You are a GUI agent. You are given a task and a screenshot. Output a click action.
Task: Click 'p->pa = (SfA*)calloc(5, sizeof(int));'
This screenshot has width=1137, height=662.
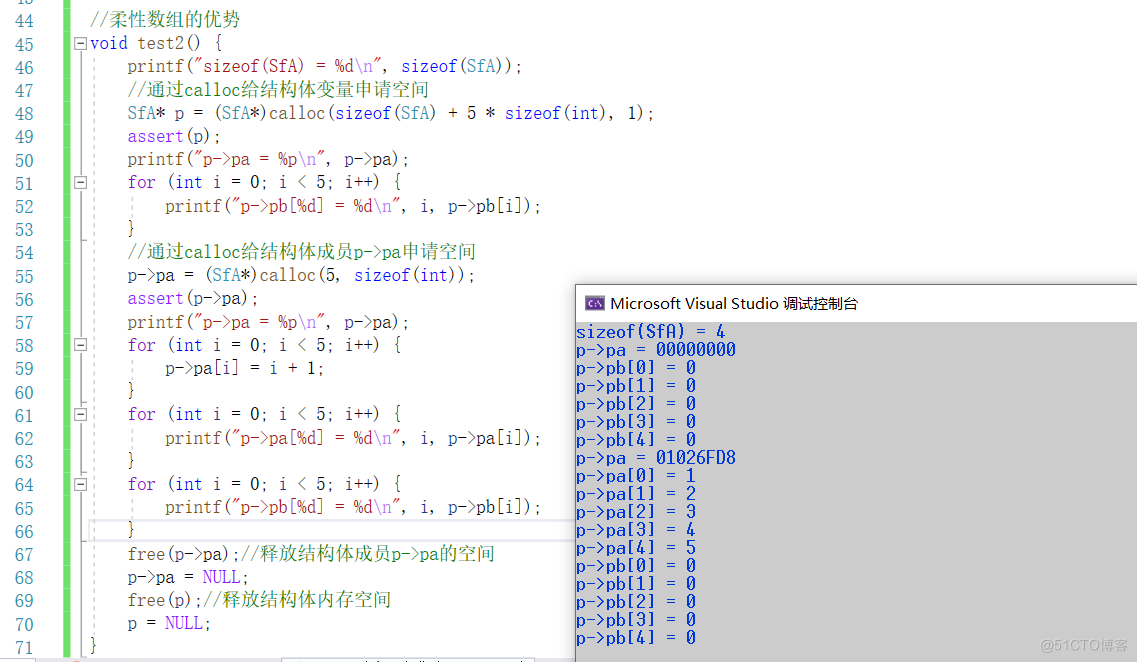coord(301,276)
